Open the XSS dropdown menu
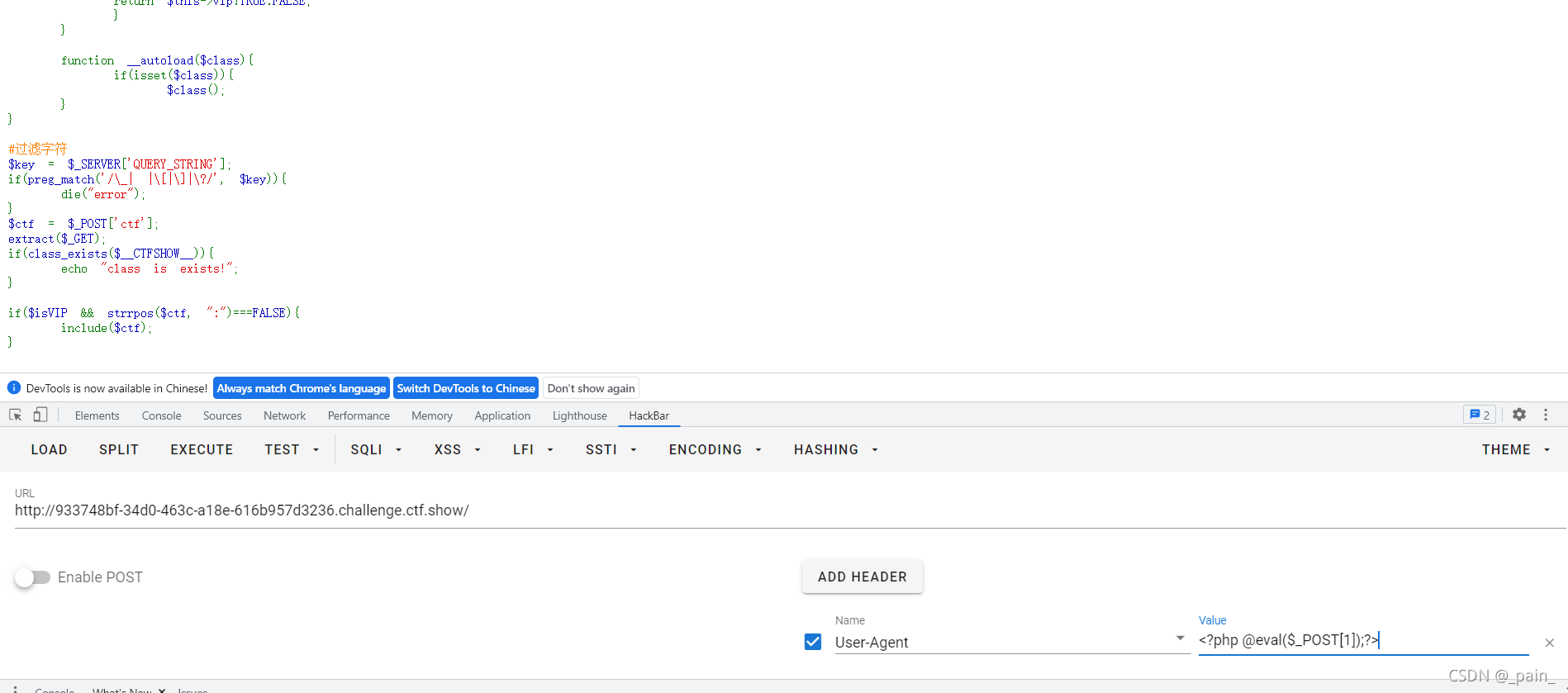1568x693 pixels. click(457, 449)
